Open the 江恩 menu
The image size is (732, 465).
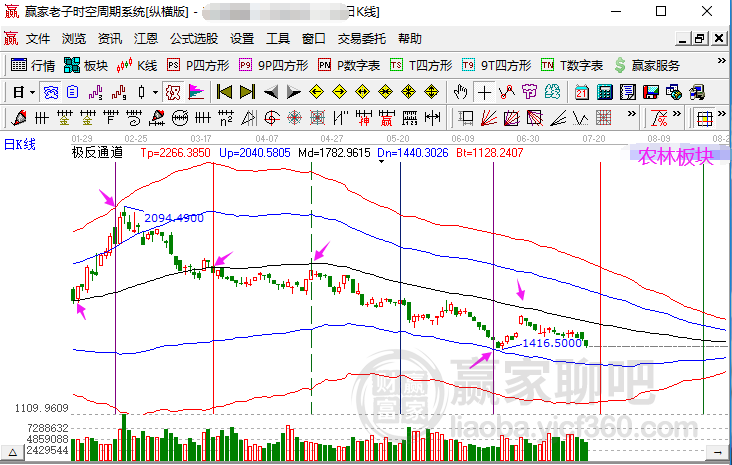click(x=146, y=39)
